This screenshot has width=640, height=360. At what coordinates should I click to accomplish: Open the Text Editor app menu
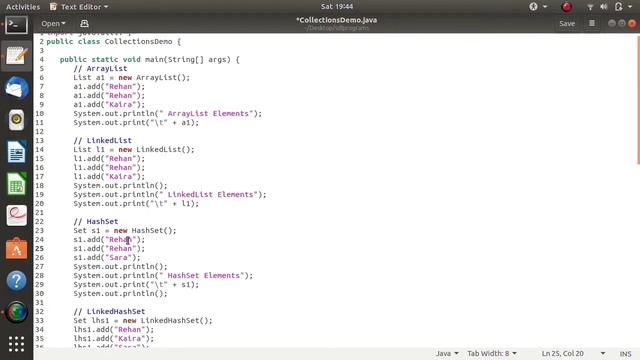coord(79,7)
